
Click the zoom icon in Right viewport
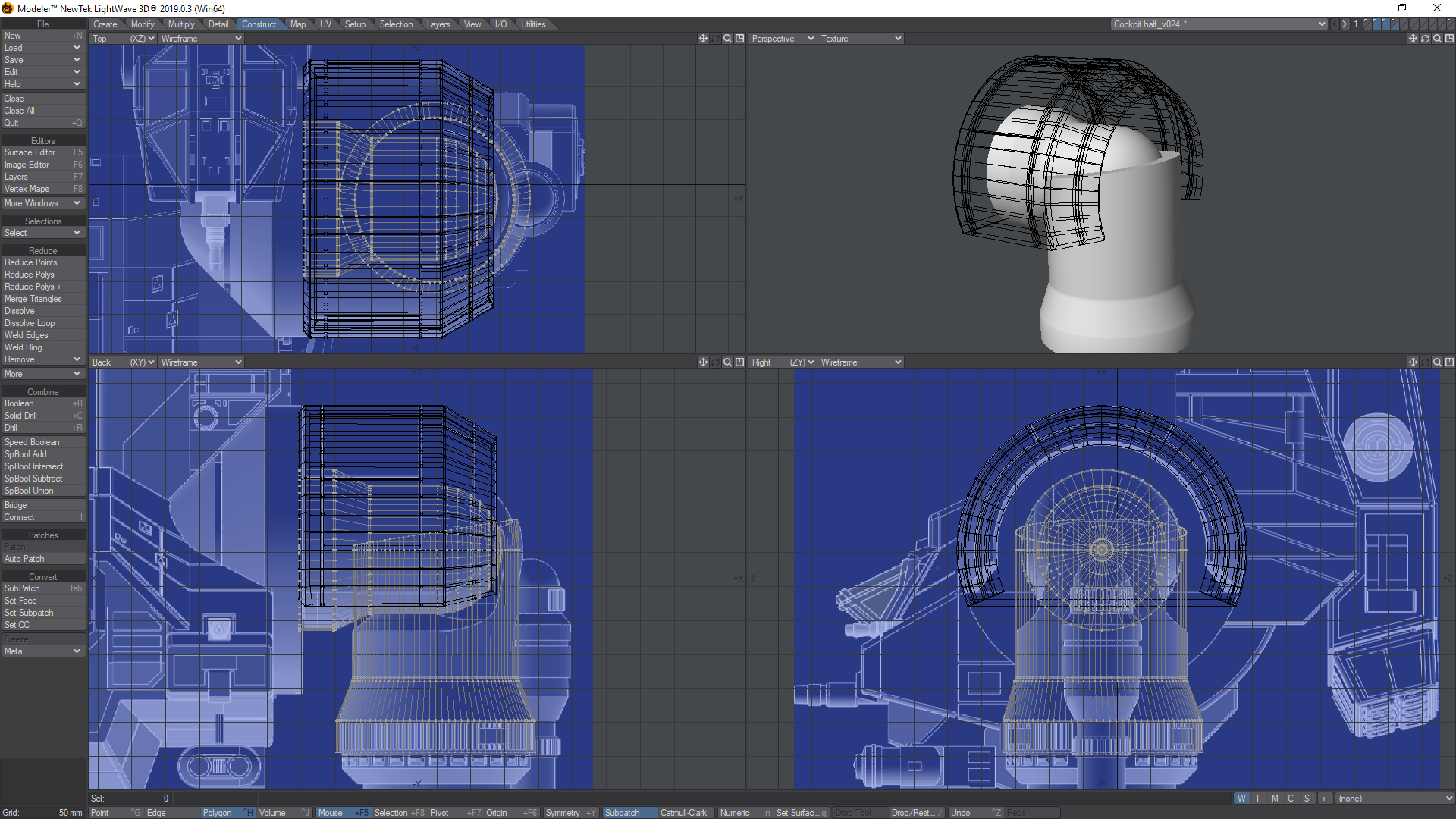click(x=1437, y=362)
